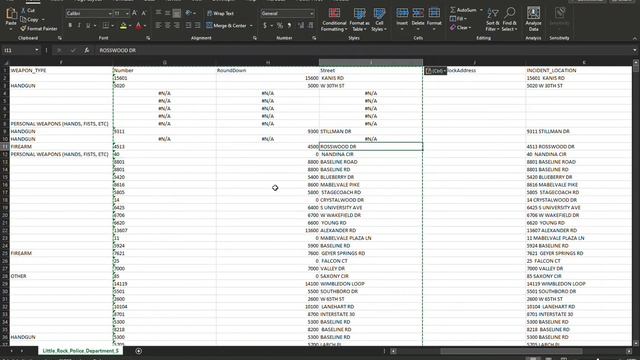This screenshot has height=360, width=640.
Task: Apply Comma Style number format
Action: 289,26
